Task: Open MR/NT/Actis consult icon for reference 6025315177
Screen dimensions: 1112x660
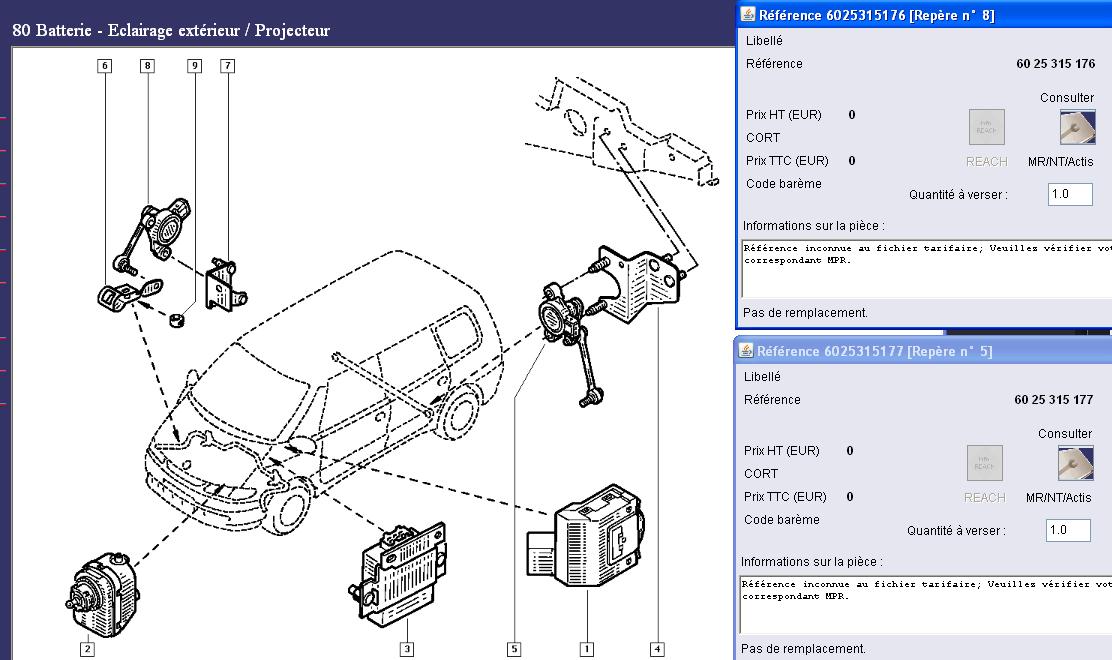Action: point(1075,463)
